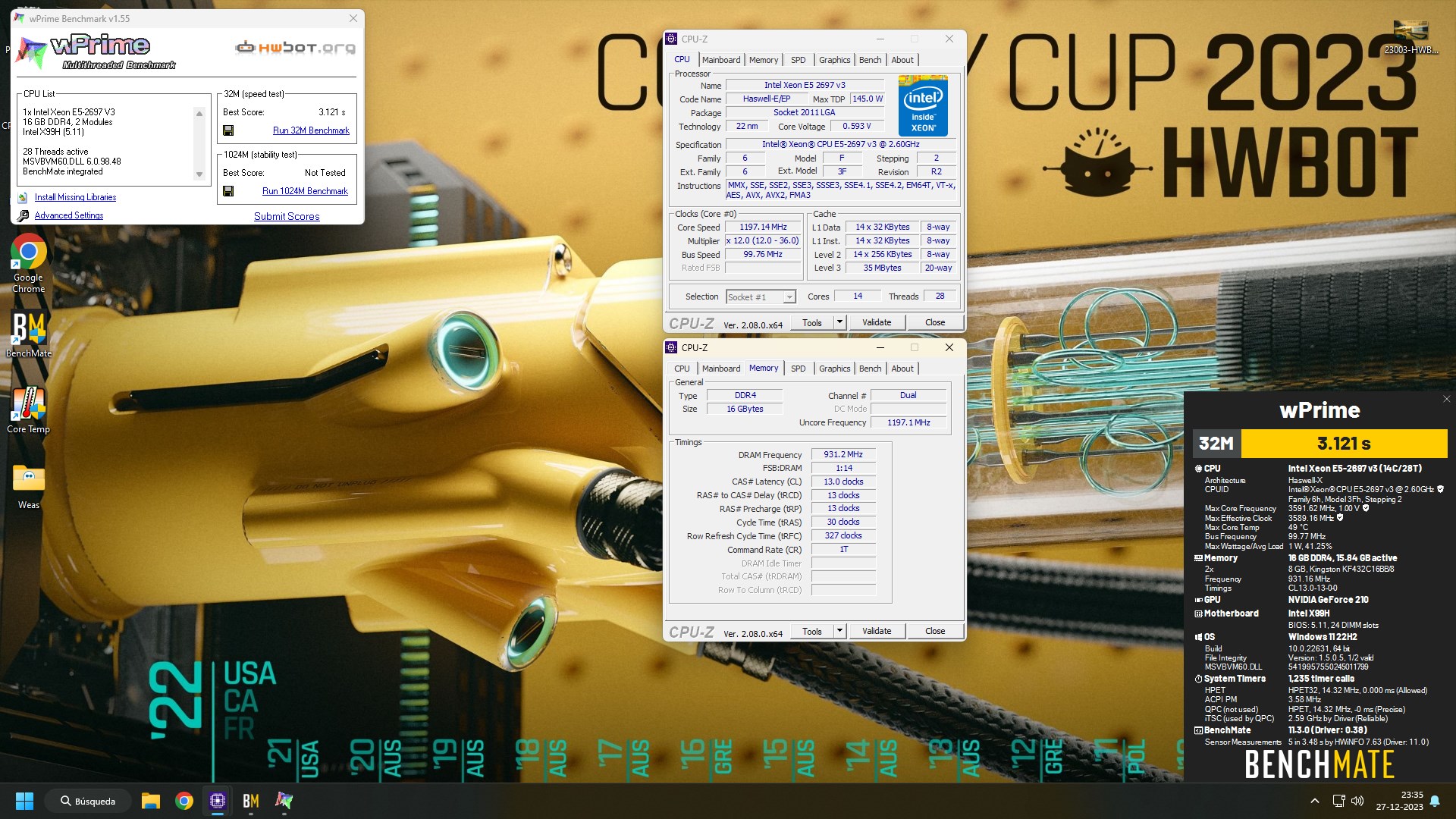Select Graphics tab in top CPU-Z window
1456x819 pixels.
(x=834, y=60)
